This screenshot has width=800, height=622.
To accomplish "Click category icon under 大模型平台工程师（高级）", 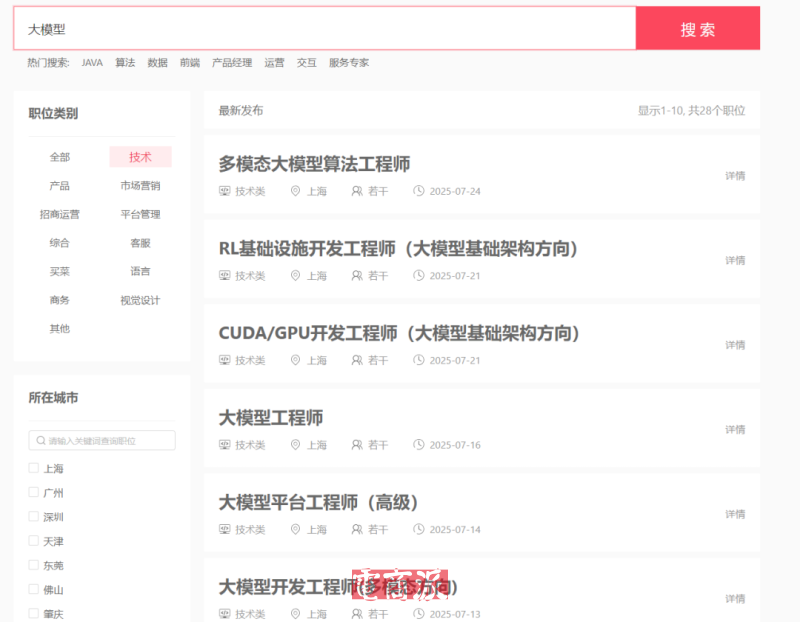I will click(224, 529).
